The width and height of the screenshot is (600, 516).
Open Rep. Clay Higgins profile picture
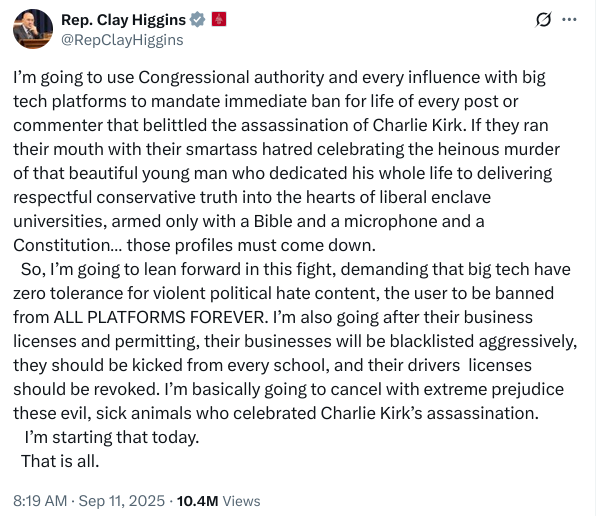(33, 29)
